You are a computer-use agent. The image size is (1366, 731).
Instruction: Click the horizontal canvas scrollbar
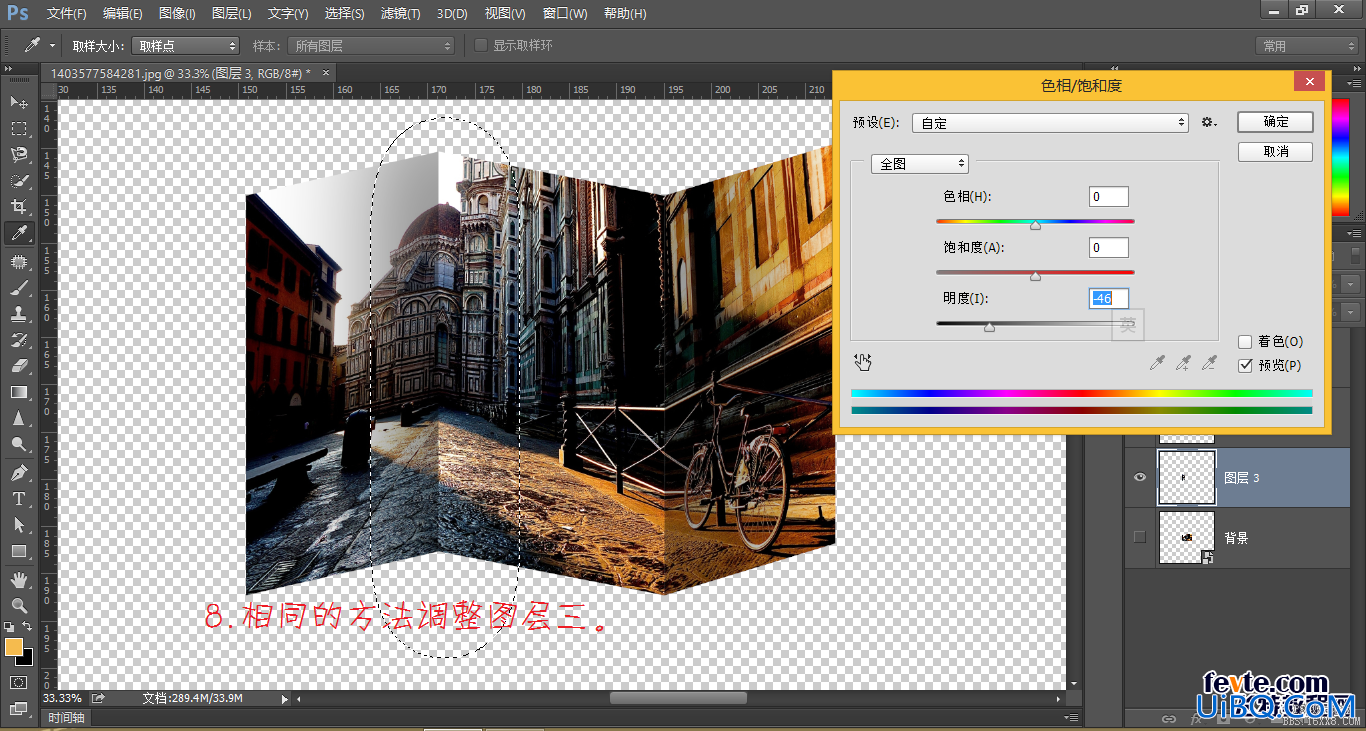680,698
